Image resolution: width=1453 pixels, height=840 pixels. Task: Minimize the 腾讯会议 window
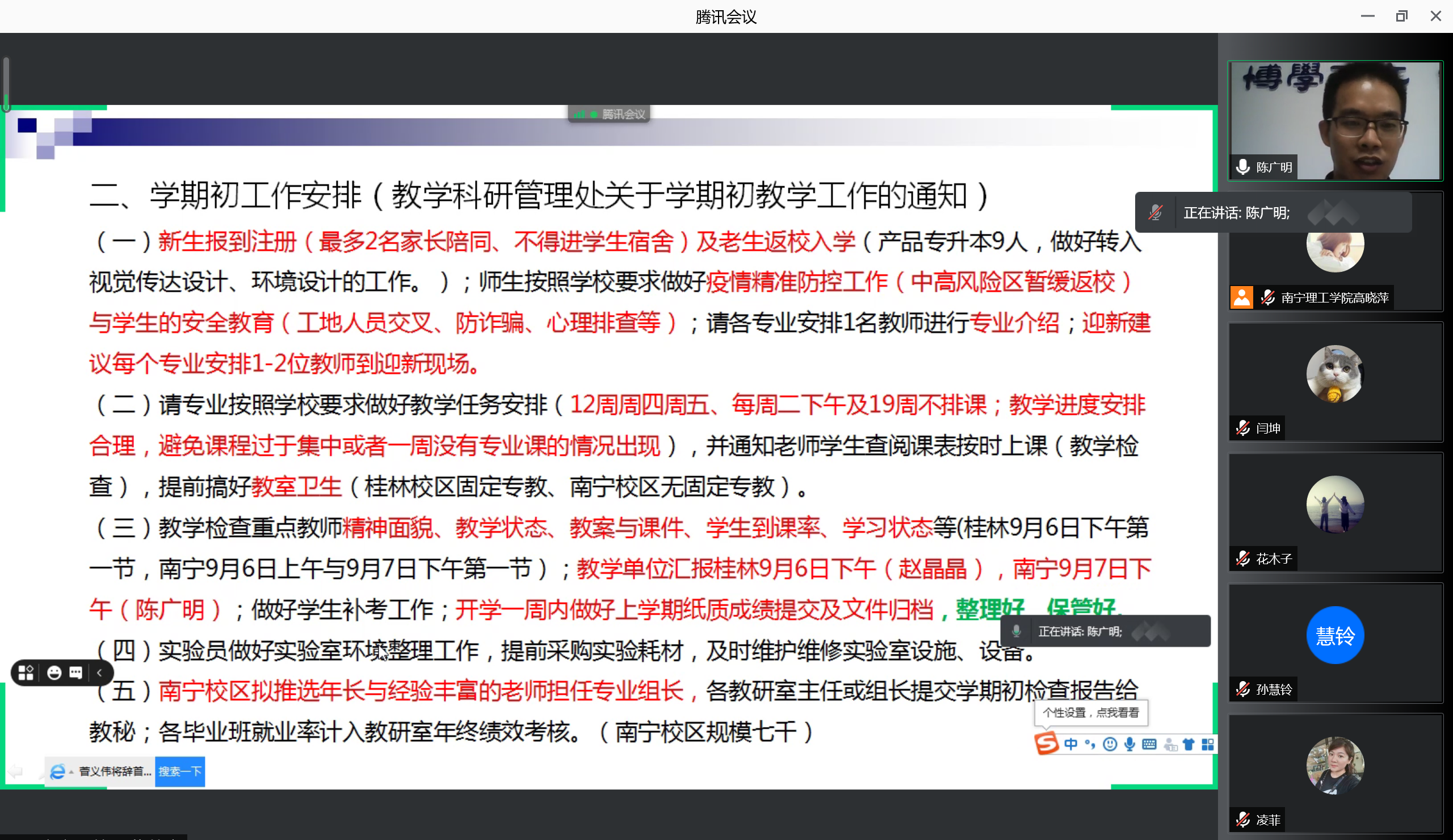(1368, 16)
